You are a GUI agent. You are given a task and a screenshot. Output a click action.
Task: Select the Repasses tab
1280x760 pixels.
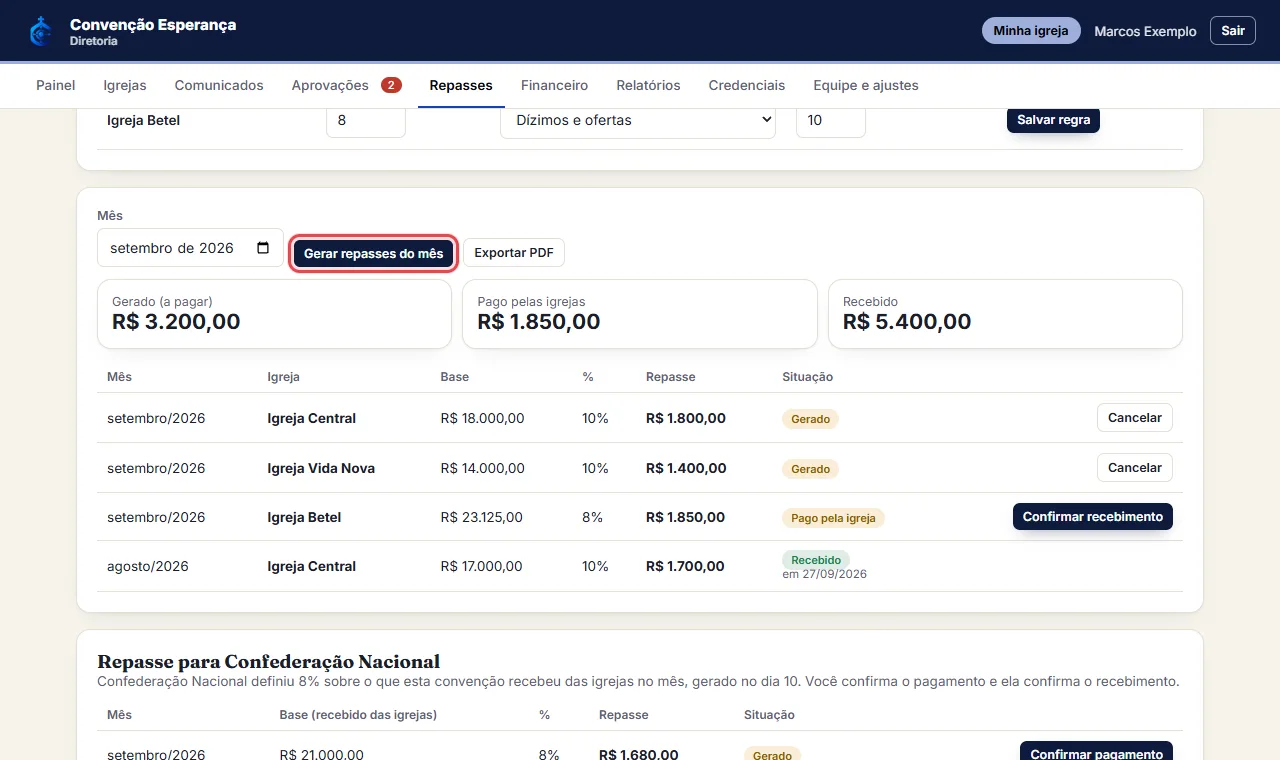coord(461,86)
